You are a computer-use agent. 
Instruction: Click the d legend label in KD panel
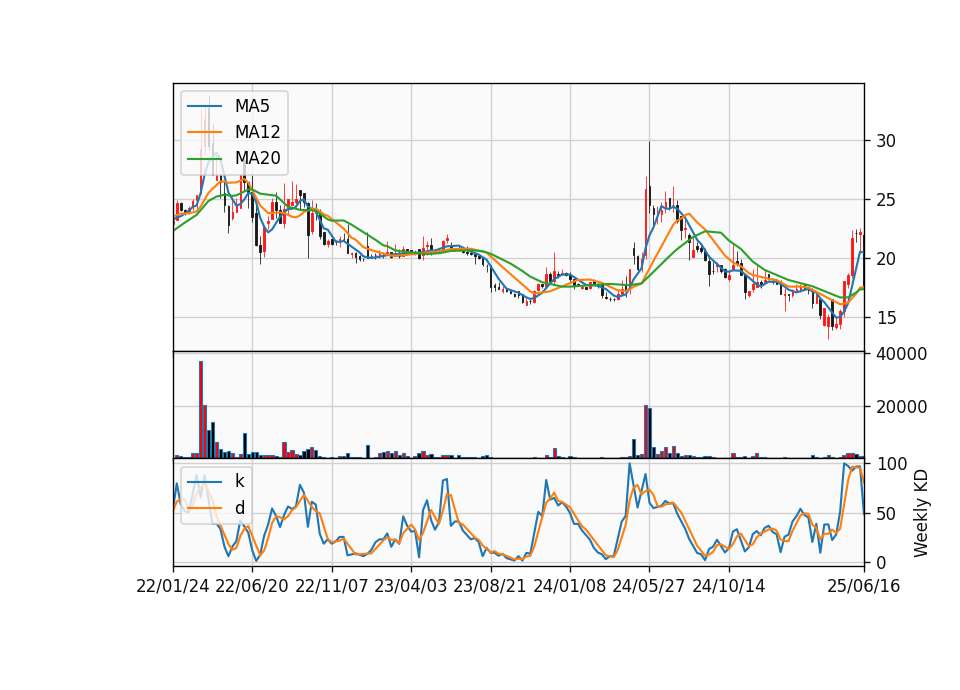pyautogui.click(x=239, y=508)
